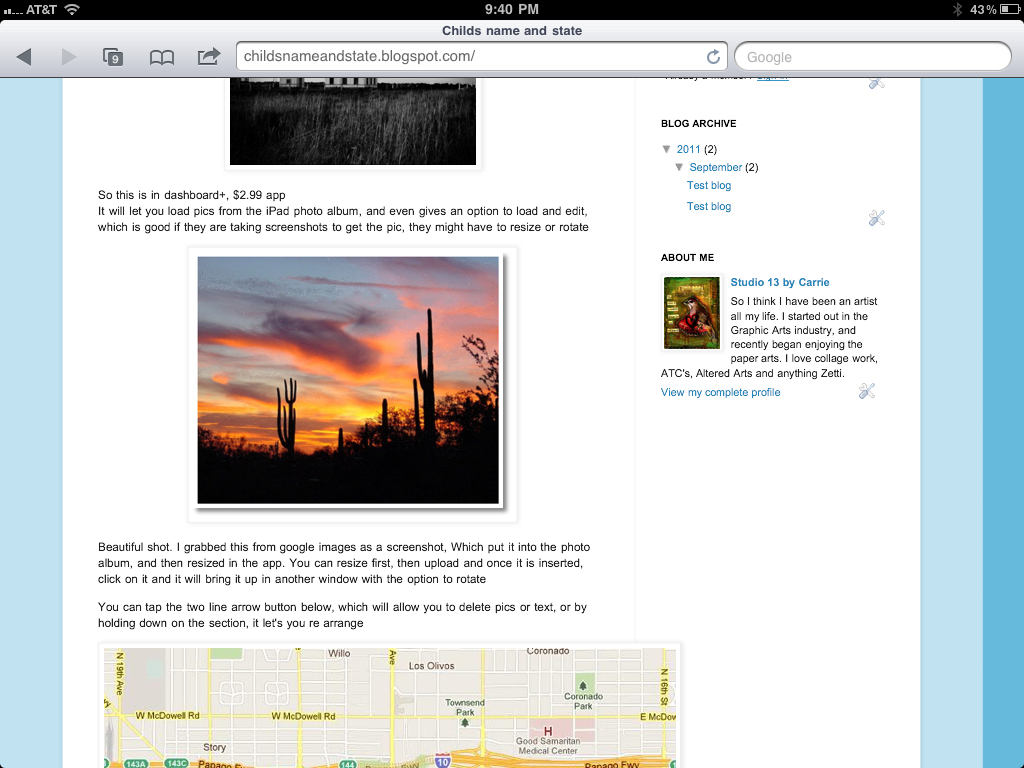Tap the share action icon

click(209, 56)
